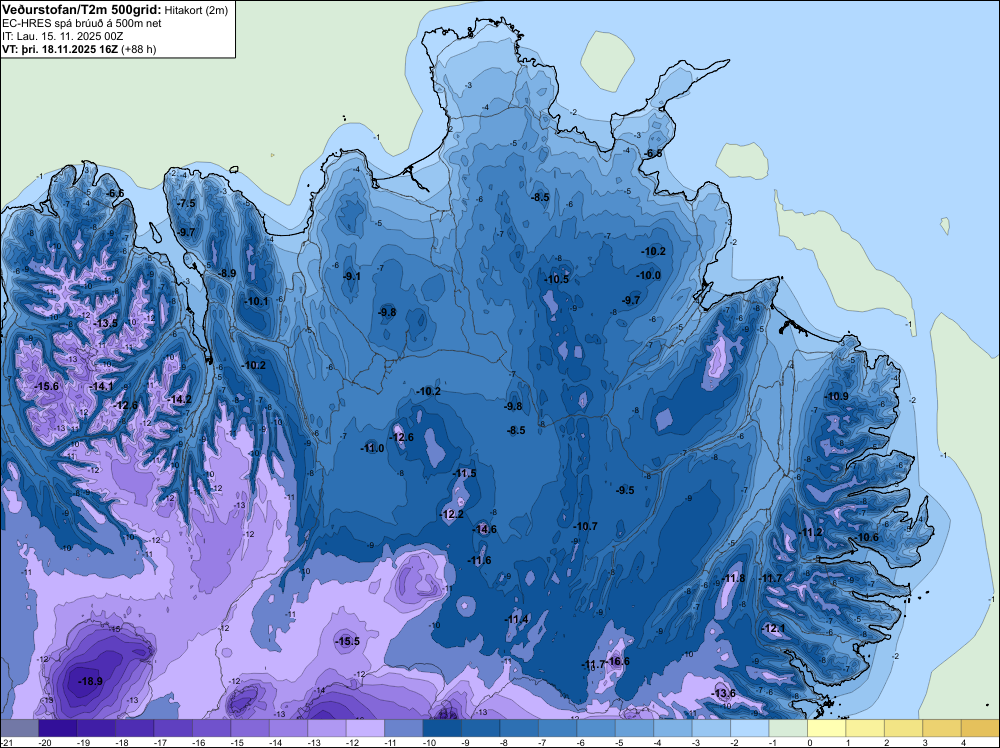
Task: Click the title 'Veðurstofan/T2m 500grid:' in the header
Action: 81,10
